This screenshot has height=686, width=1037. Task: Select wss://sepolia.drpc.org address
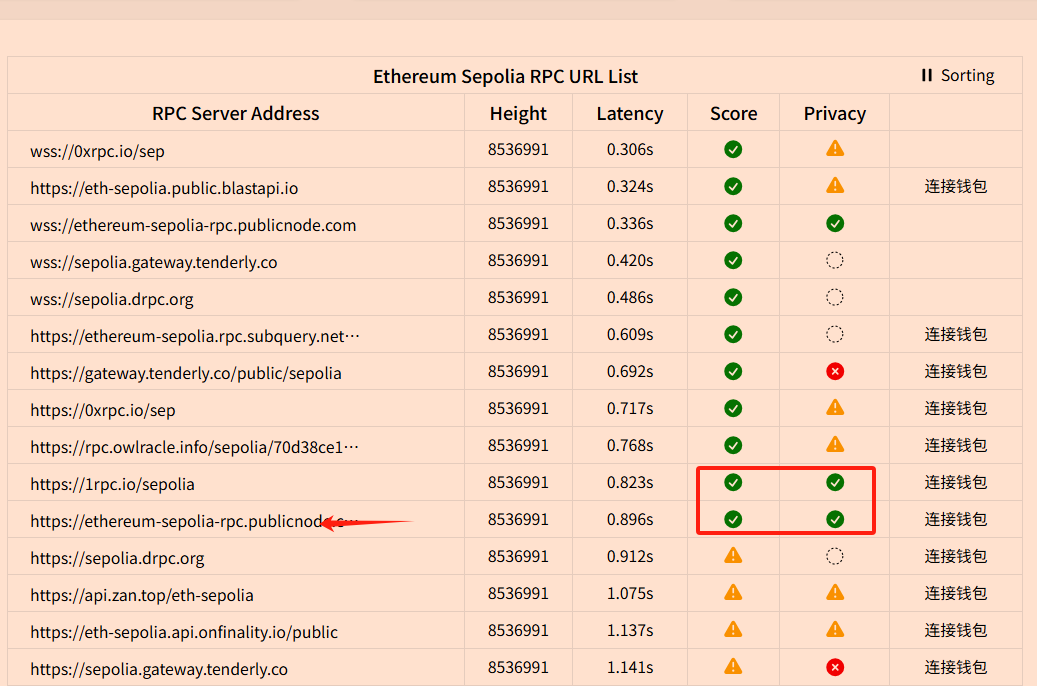pos(112,299)
